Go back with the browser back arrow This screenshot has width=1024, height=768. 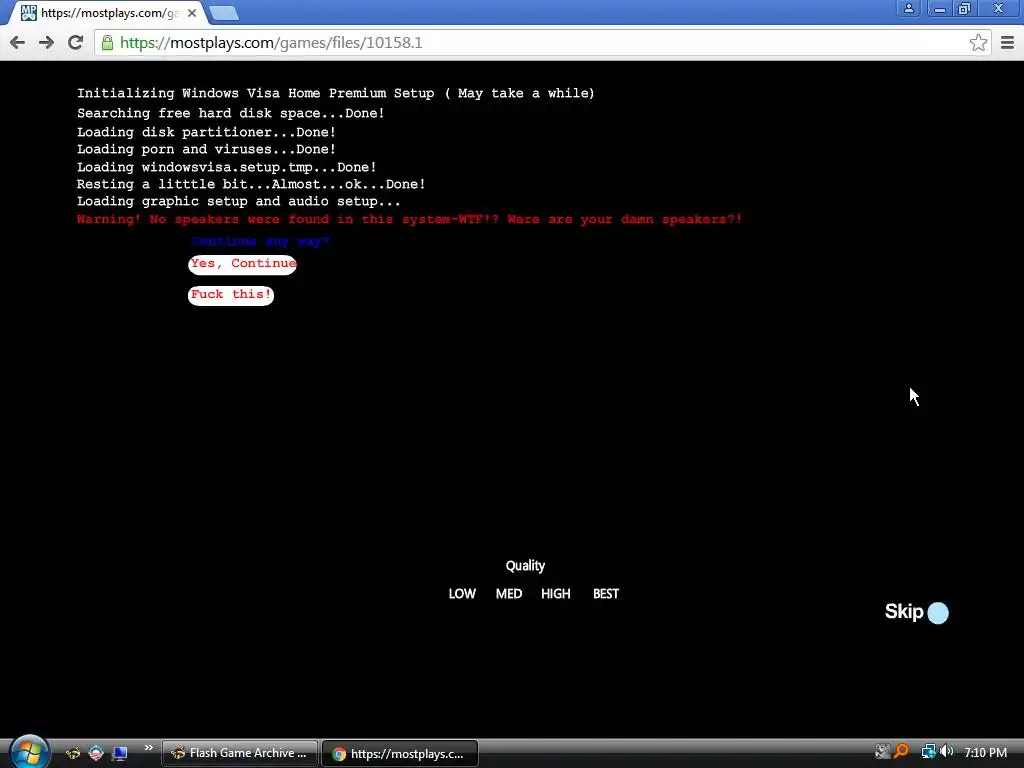coord(18,43)
